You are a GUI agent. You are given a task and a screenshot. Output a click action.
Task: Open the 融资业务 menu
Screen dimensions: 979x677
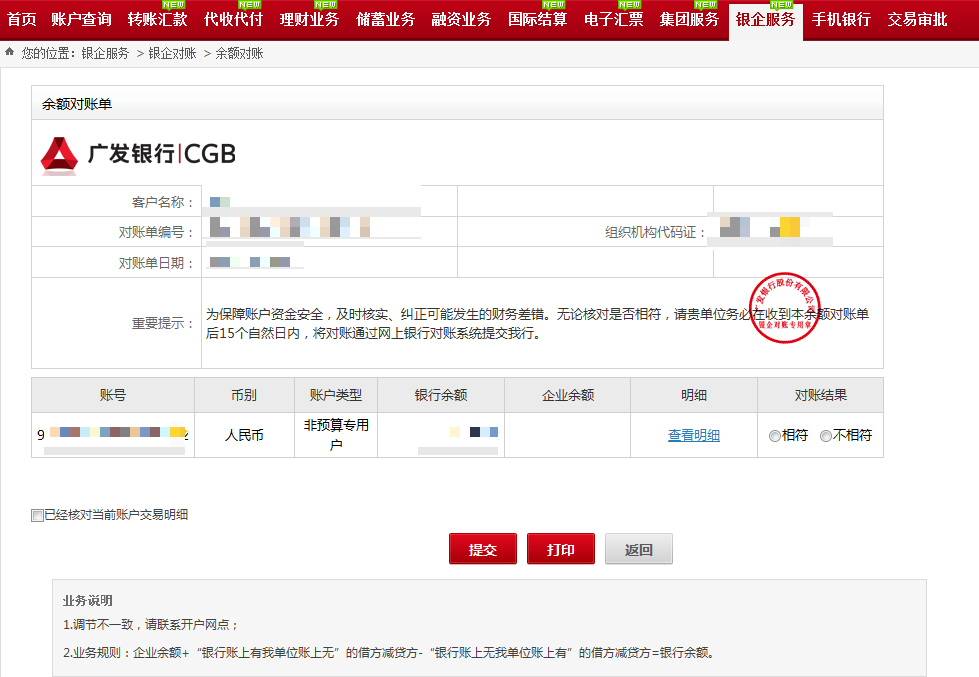461,19
